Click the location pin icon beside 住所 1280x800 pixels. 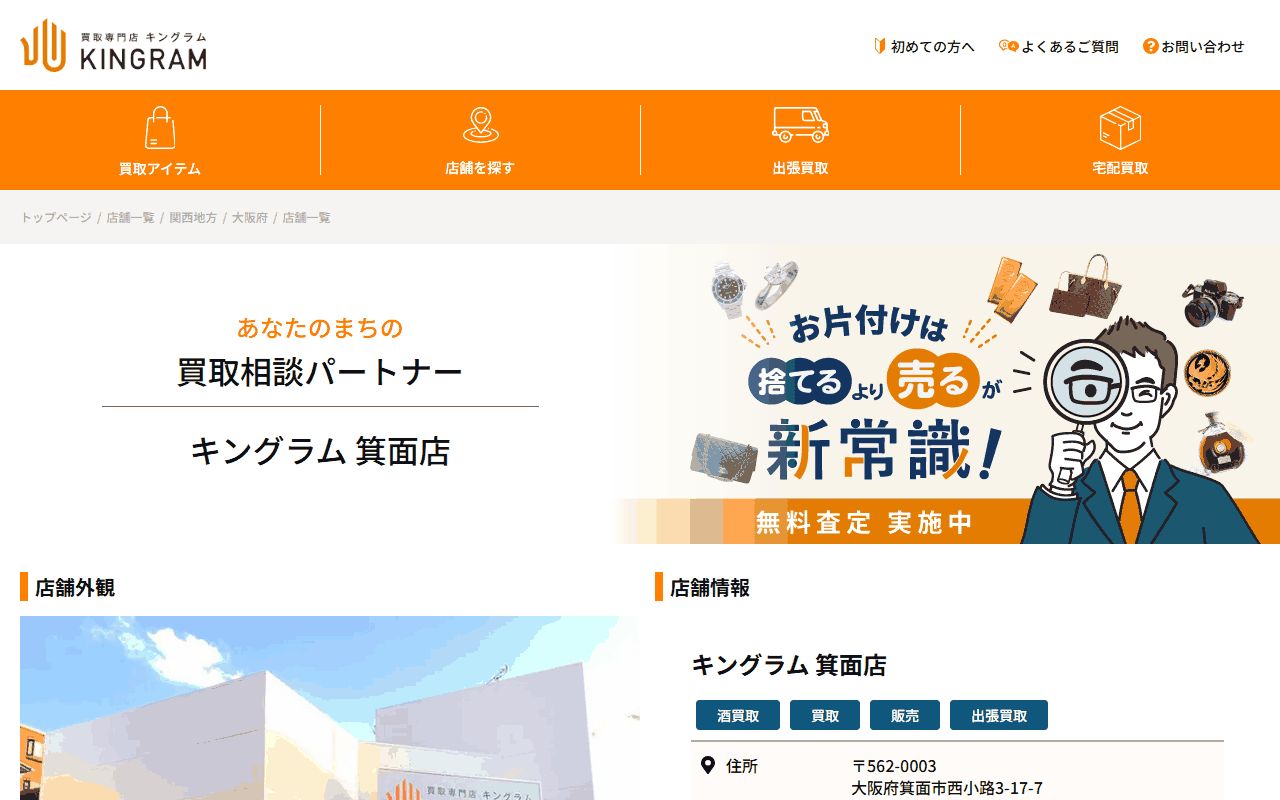(708, 766)
